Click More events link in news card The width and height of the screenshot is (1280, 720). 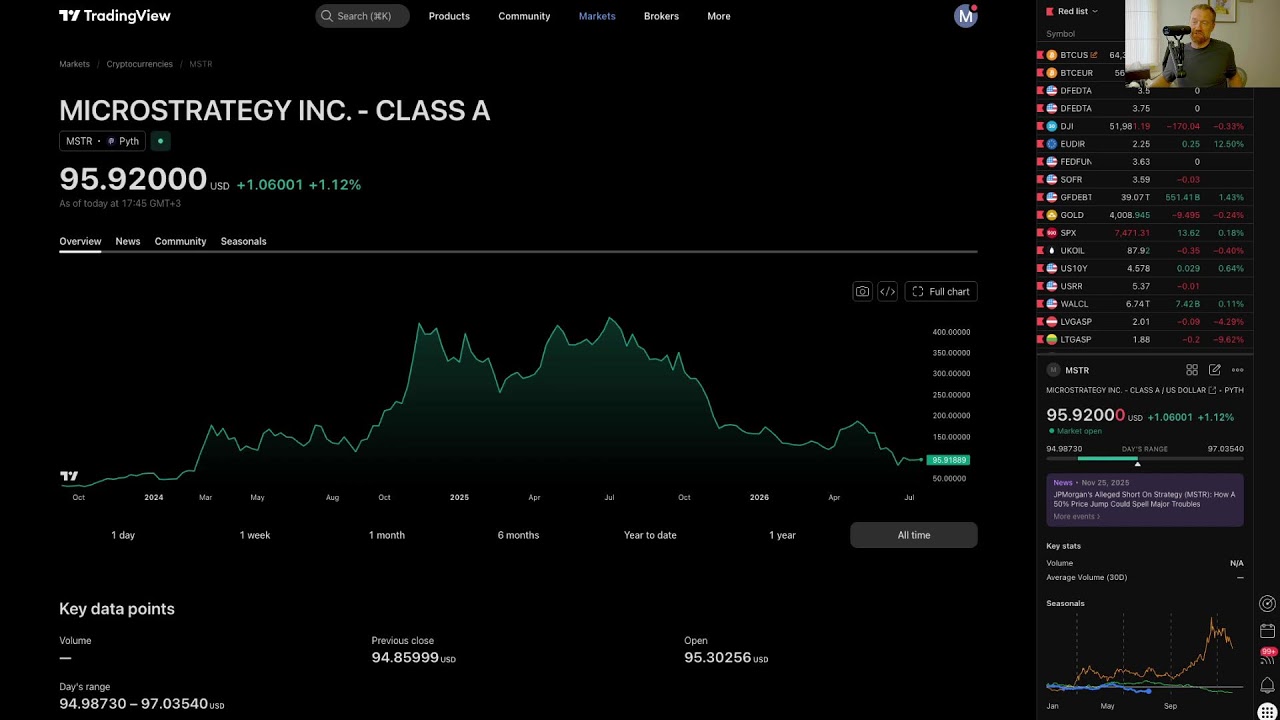[1077, 517]
